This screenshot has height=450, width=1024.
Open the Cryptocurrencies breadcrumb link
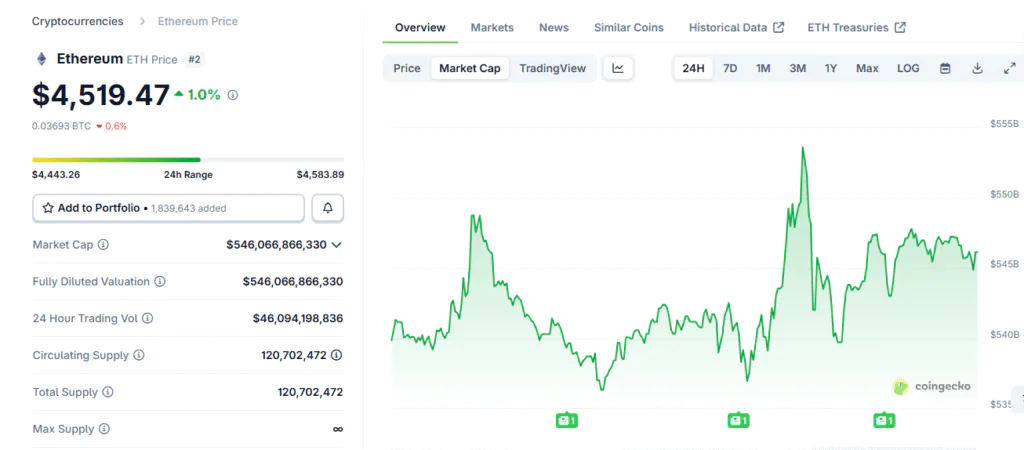[x=78, y=21]
